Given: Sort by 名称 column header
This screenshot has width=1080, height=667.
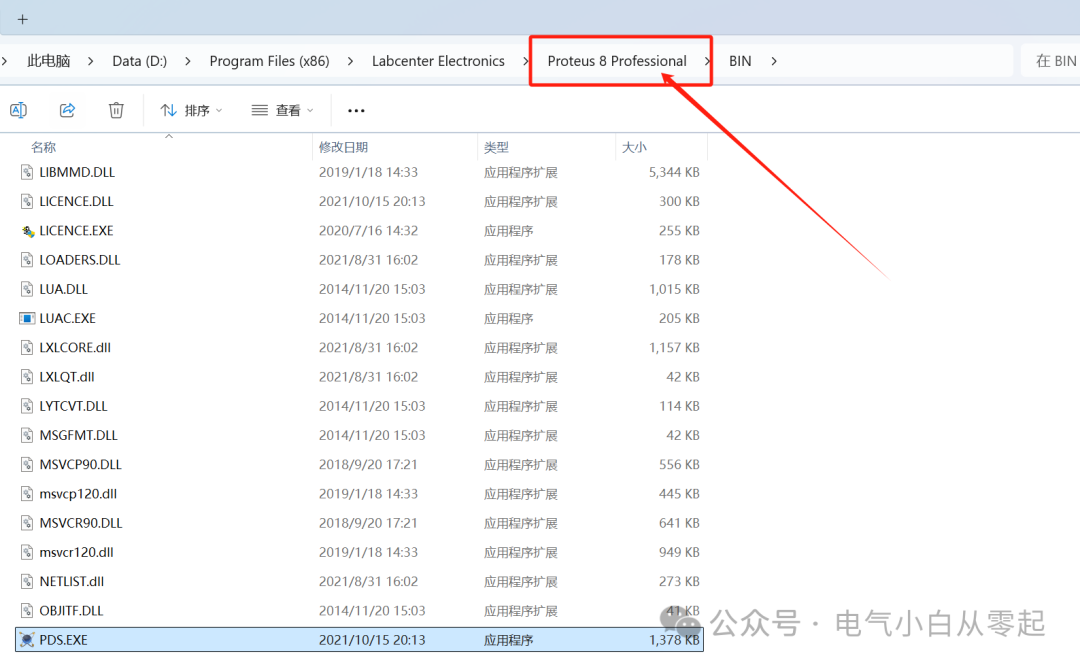Looking at the screenshot, I should coord(43,147).
